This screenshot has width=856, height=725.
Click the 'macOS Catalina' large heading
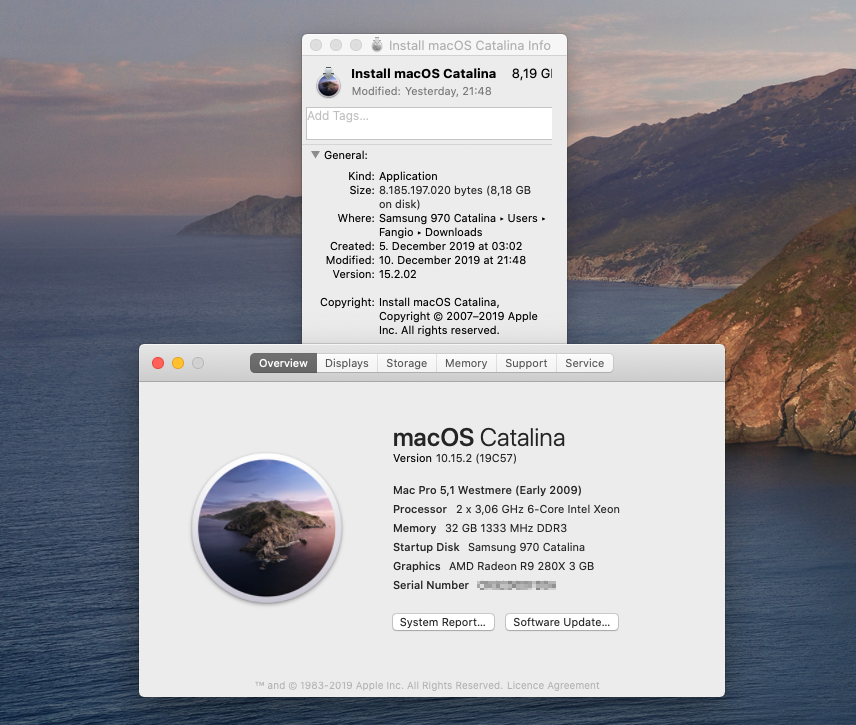coord(479,438)
